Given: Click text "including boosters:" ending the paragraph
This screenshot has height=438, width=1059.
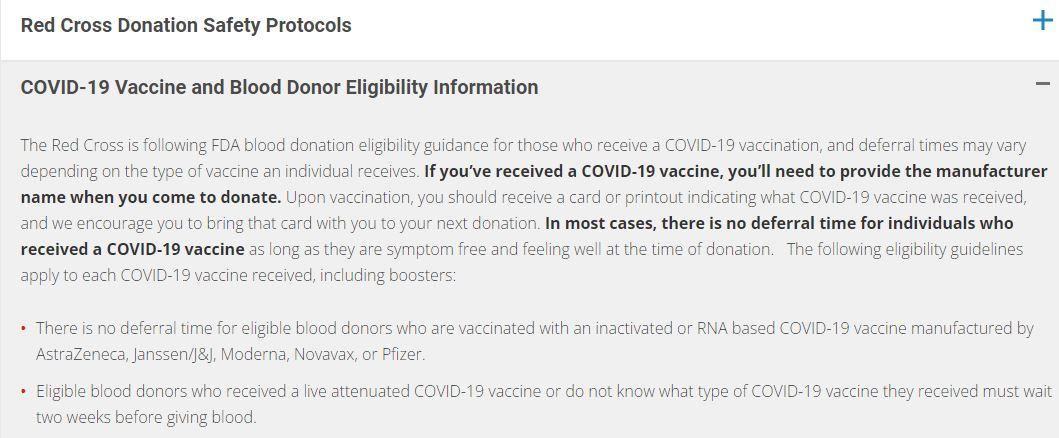Looking at the screenshot, I should pyautogui.click(x=392, y=275).
